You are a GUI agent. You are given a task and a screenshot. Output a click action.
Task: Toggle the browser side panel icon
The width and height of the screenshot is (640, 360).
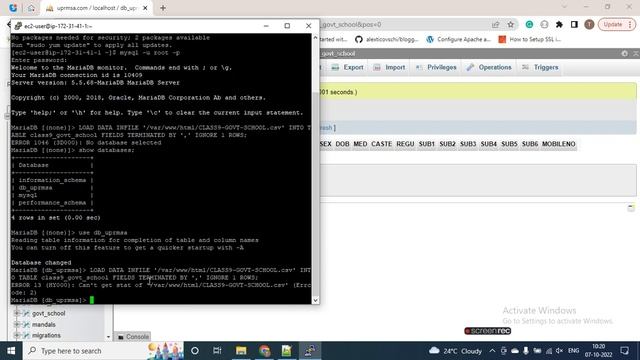tap(574, 24)
